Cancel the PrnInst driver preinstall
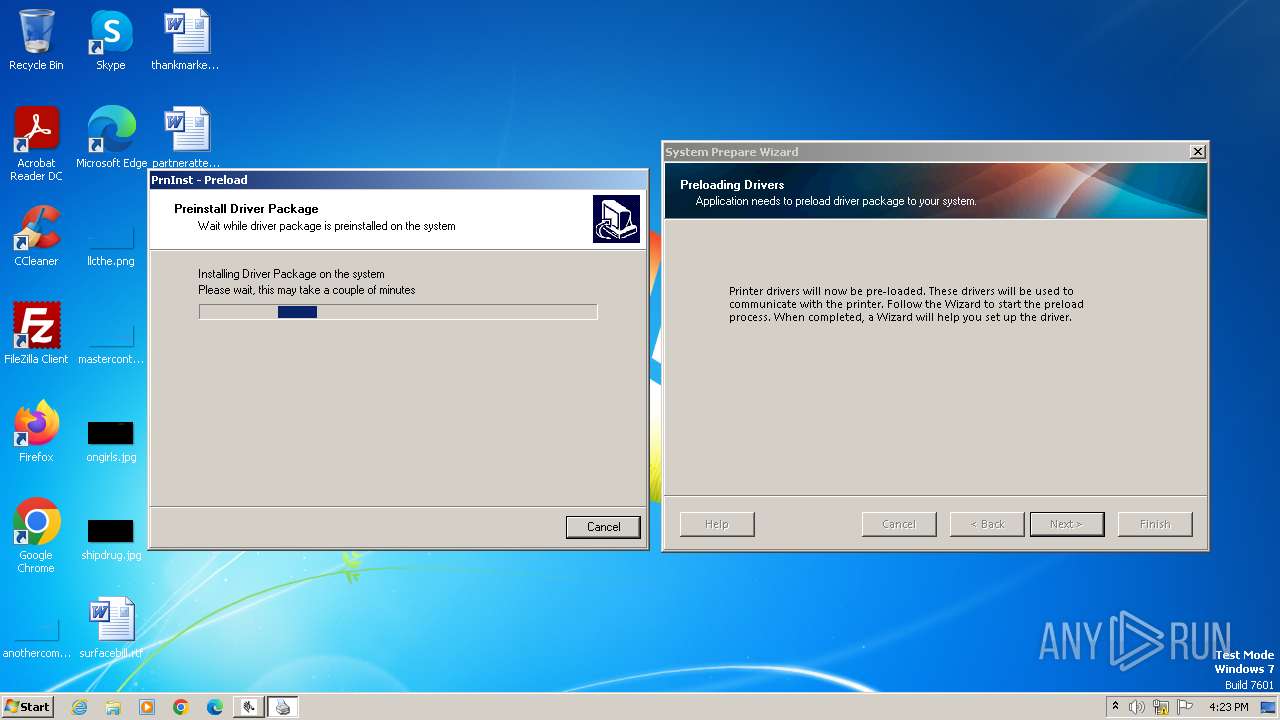Image resolution: width=1280 pixels, height=720 pixels. (603, 527)
